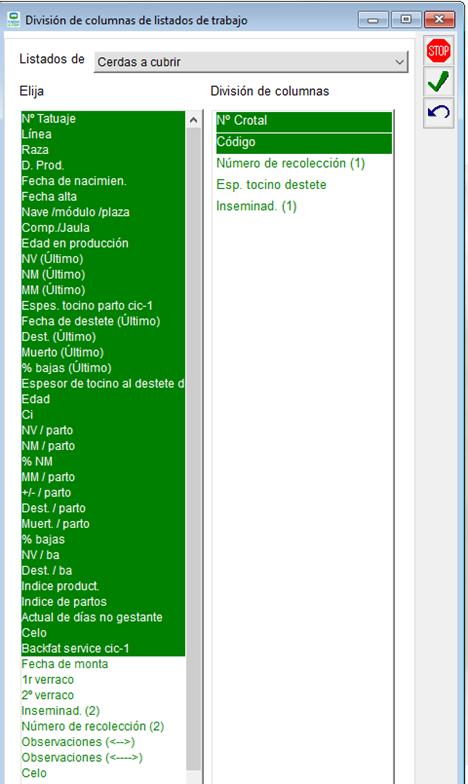Confirm with the green checkmark icon
Image resolution: width=468 pixels, height=784 pixels.
click(438, 82)
